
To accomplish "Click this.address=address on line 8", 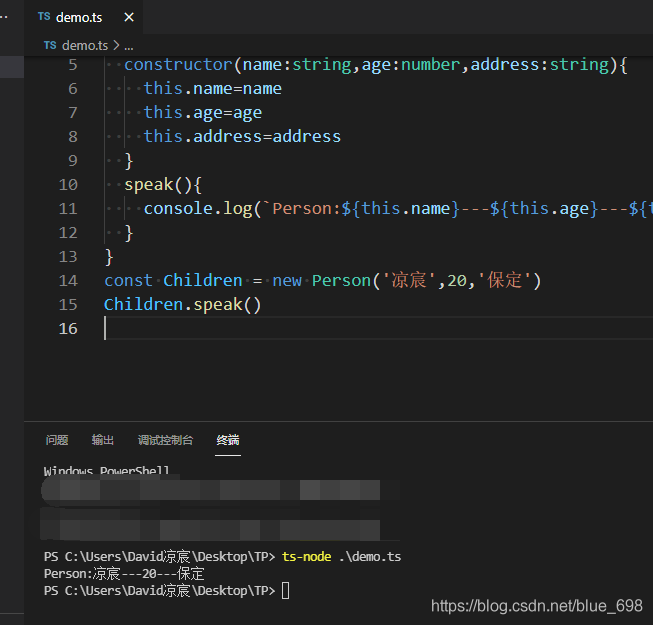I will (242, 137).
